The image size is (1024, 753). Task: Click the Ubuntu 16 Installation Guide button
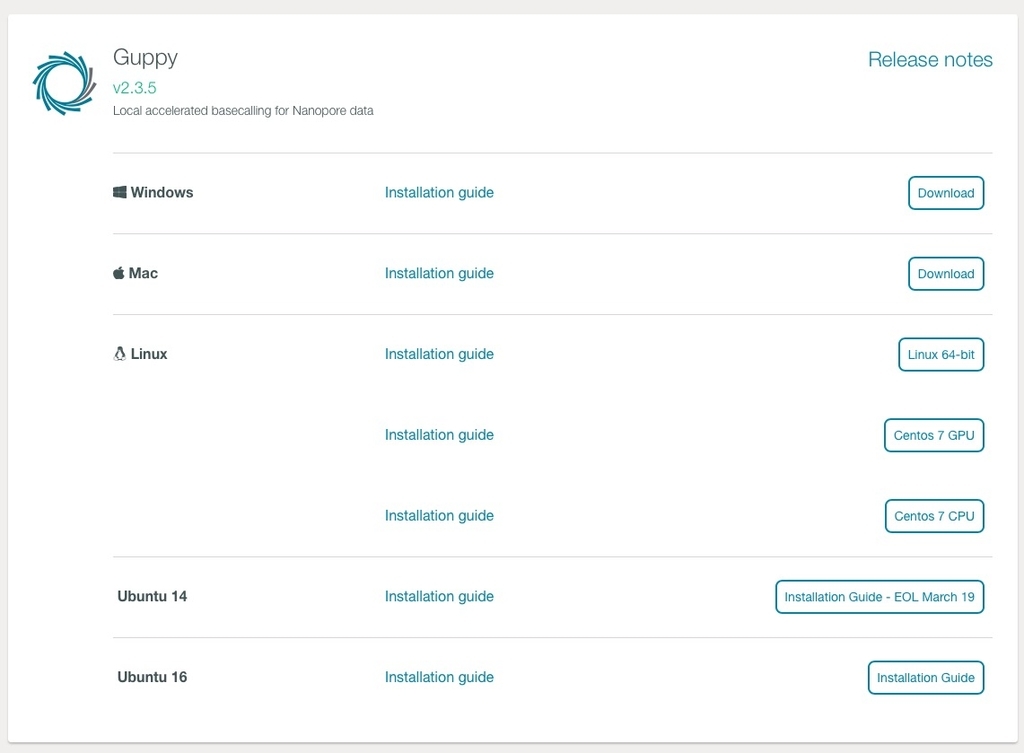pyautogui.click(x=926, y=678)
